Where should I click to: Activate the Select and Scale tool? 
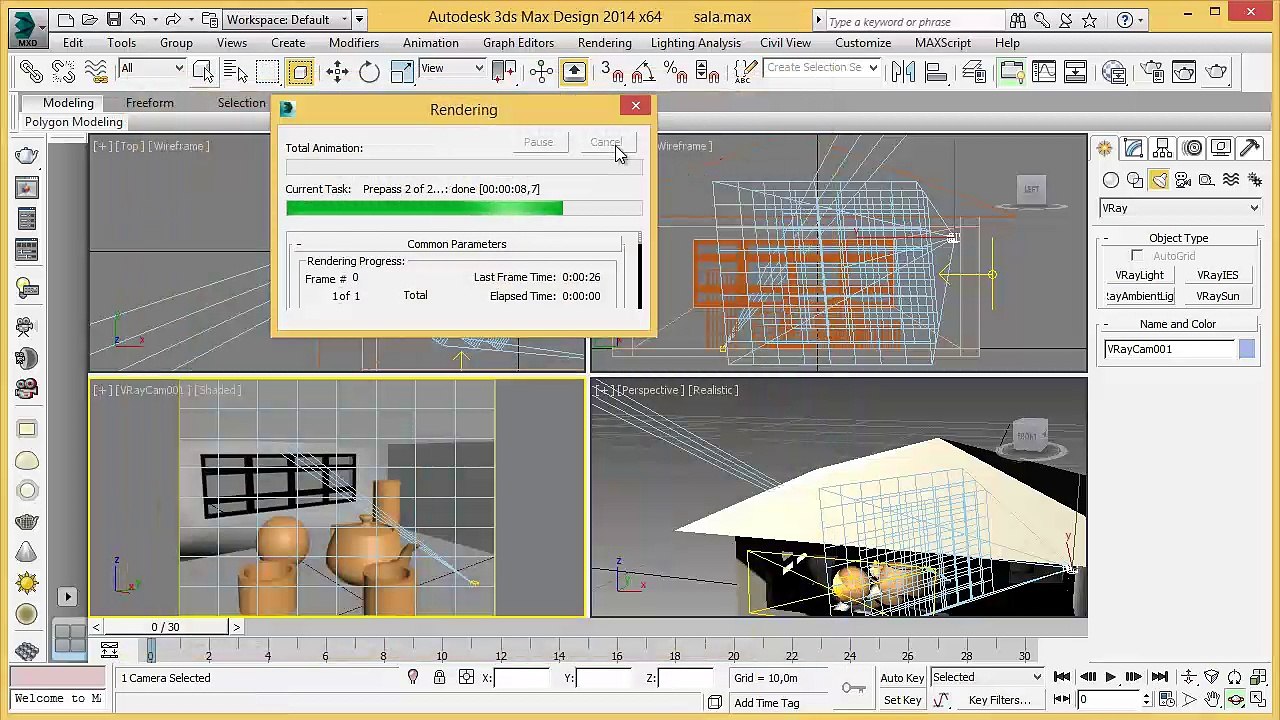[402, 71]
